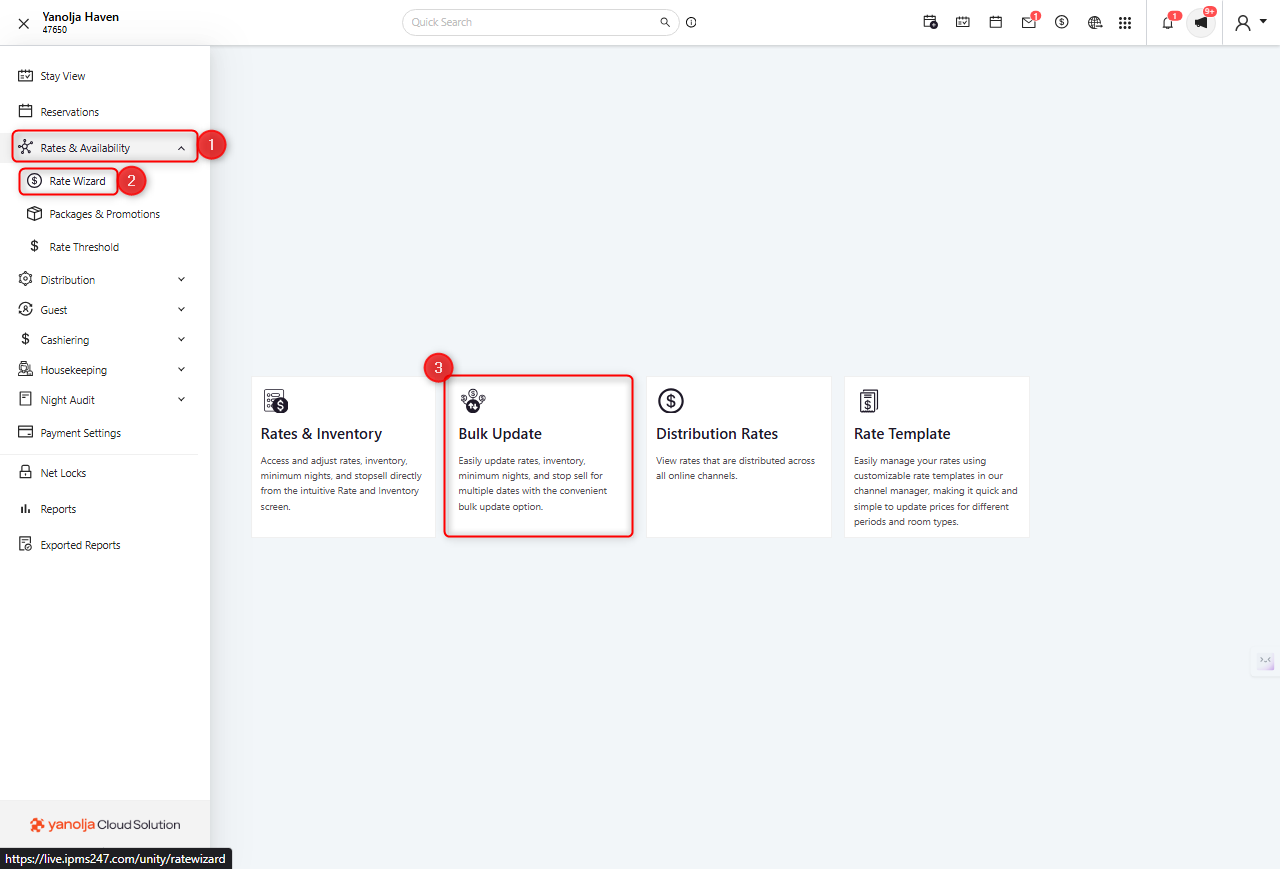Screen dimensions: 1280x869
Task: Click the Payment Settings card icon
Action: point(25,433)
